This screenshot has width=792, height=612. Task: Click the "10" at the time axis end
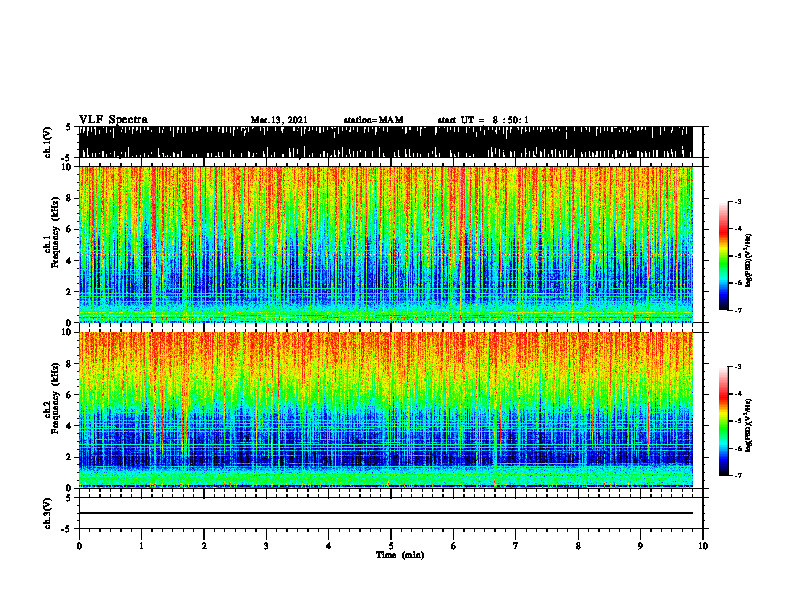(703, 546)
